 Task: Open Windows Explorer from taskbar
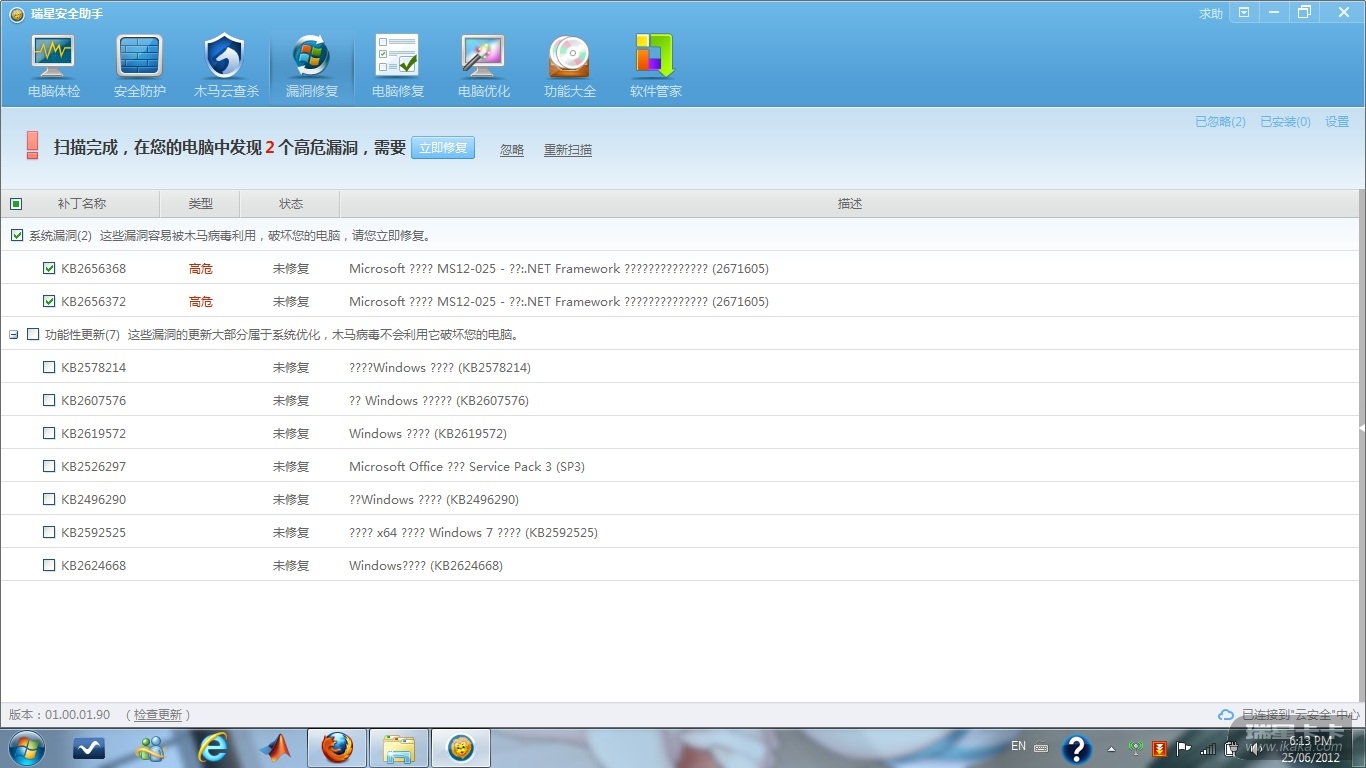point(399,748)
